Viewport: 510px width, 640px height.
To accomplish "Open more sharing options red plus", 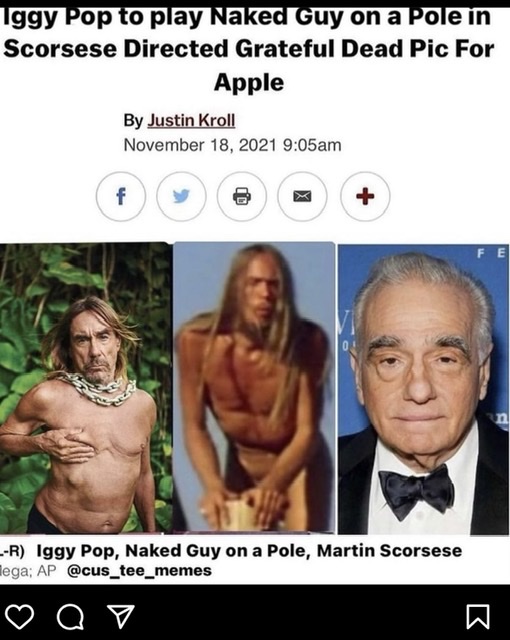I will pos(365,196).
